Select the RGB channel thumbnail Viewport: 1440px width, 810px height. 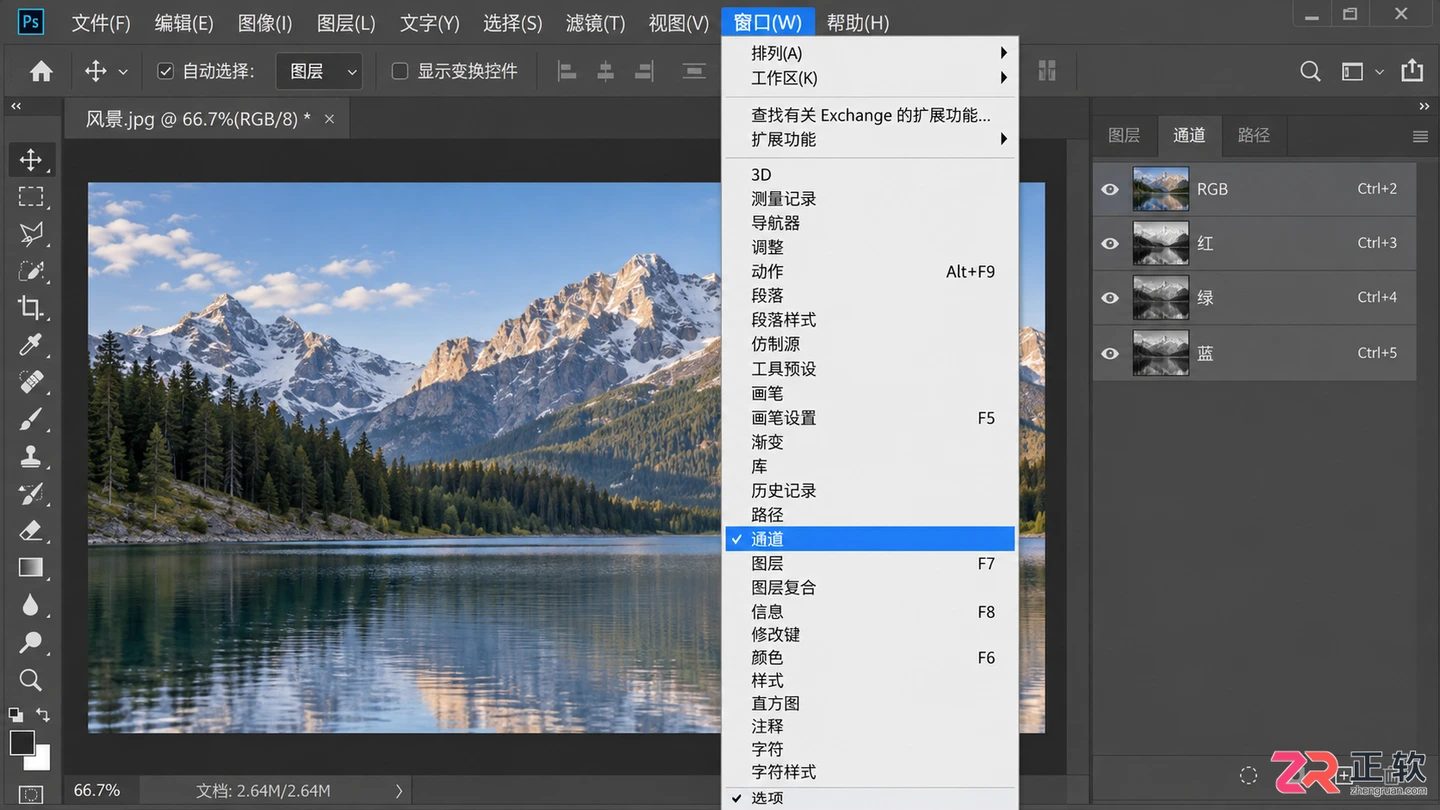click(1160, 189)
